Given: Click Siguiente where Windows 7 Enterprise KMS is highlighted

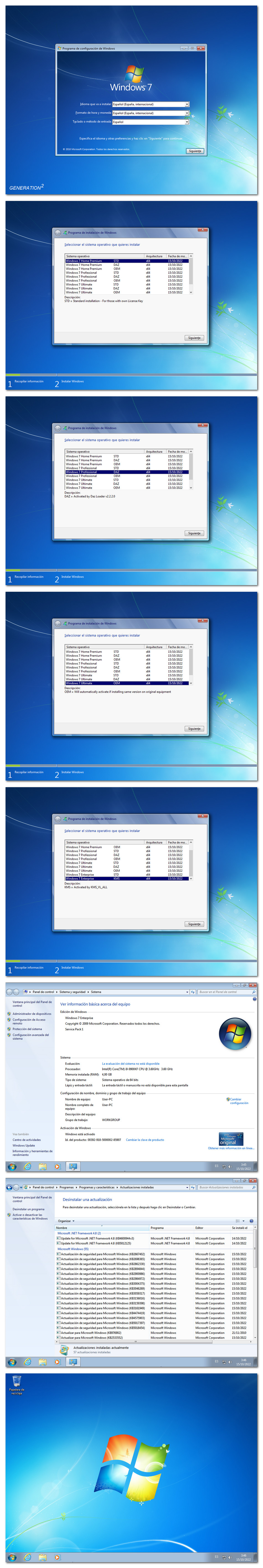Looking at the screenshot, I should (x=194, y=924).
